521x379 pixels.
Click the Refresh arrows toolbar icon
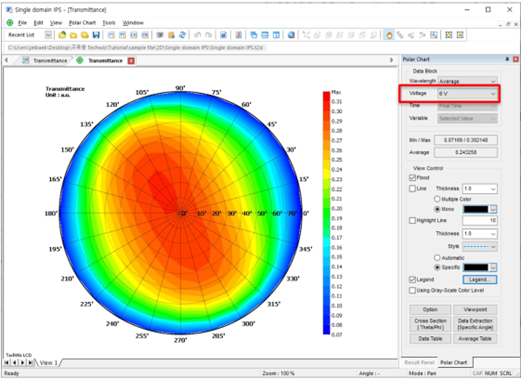(x=182, y=35)
